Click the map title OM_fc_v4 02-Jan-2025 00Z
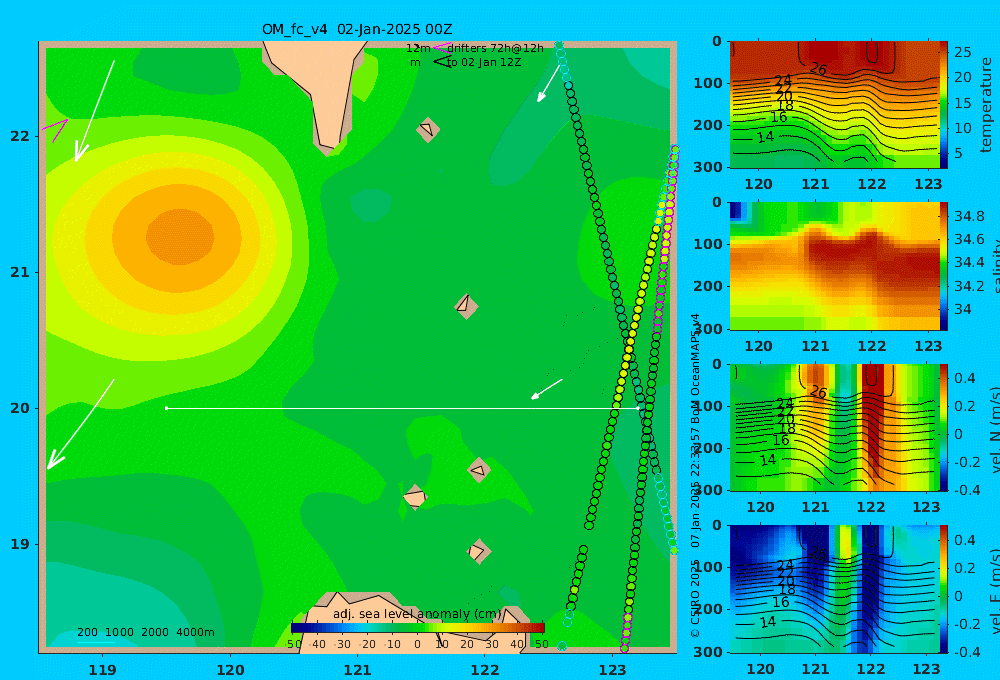The image size is (1000, 680). coord(357,29)
